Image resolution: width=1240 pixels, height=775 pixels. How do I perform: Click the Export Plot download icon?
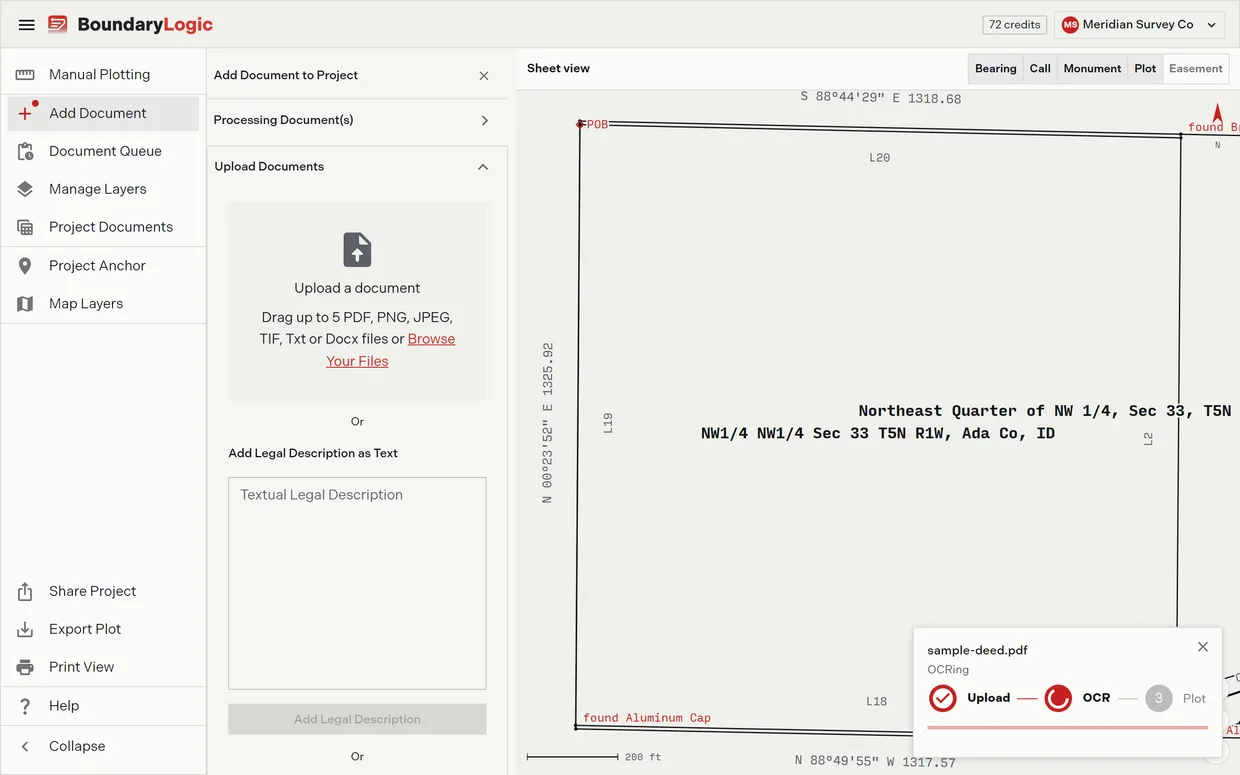[26, 629]
